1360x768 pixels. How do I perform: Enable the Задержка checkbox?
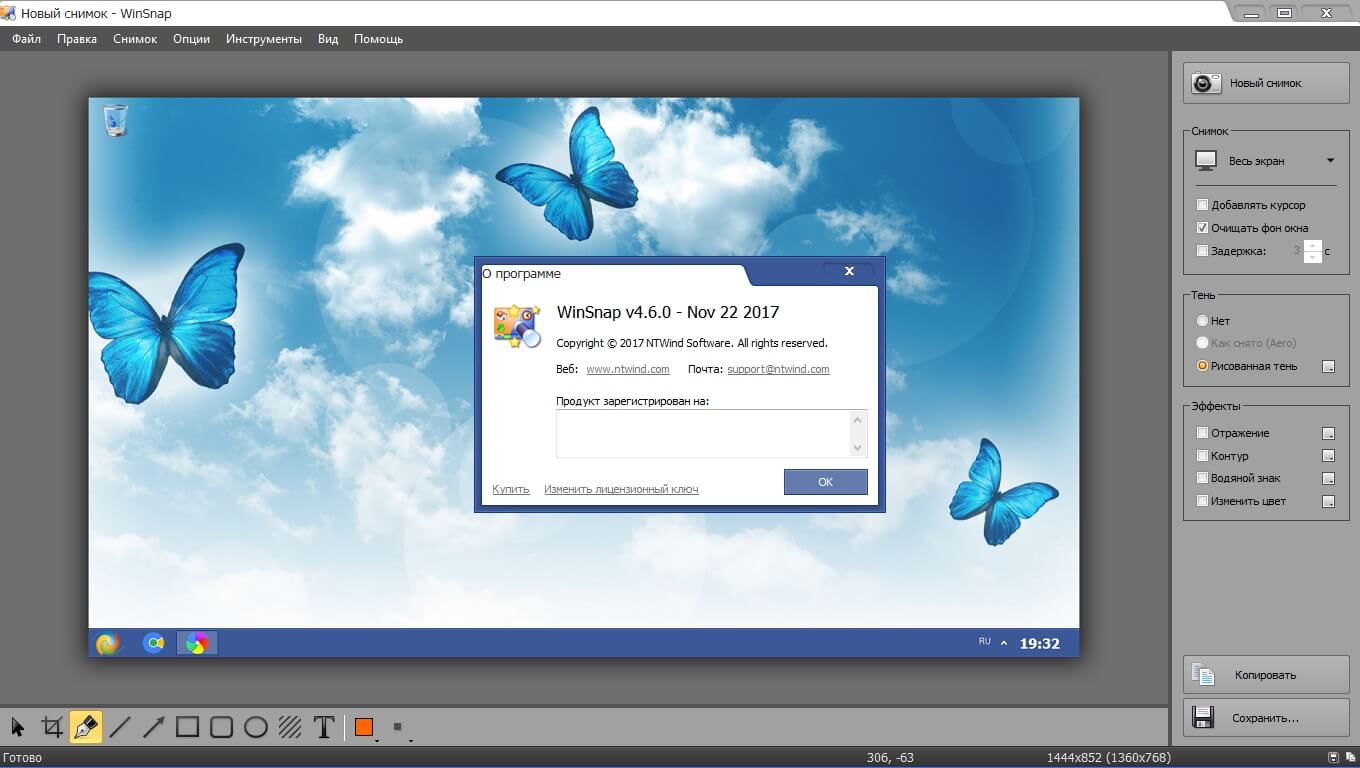[x=1202, y=251]
